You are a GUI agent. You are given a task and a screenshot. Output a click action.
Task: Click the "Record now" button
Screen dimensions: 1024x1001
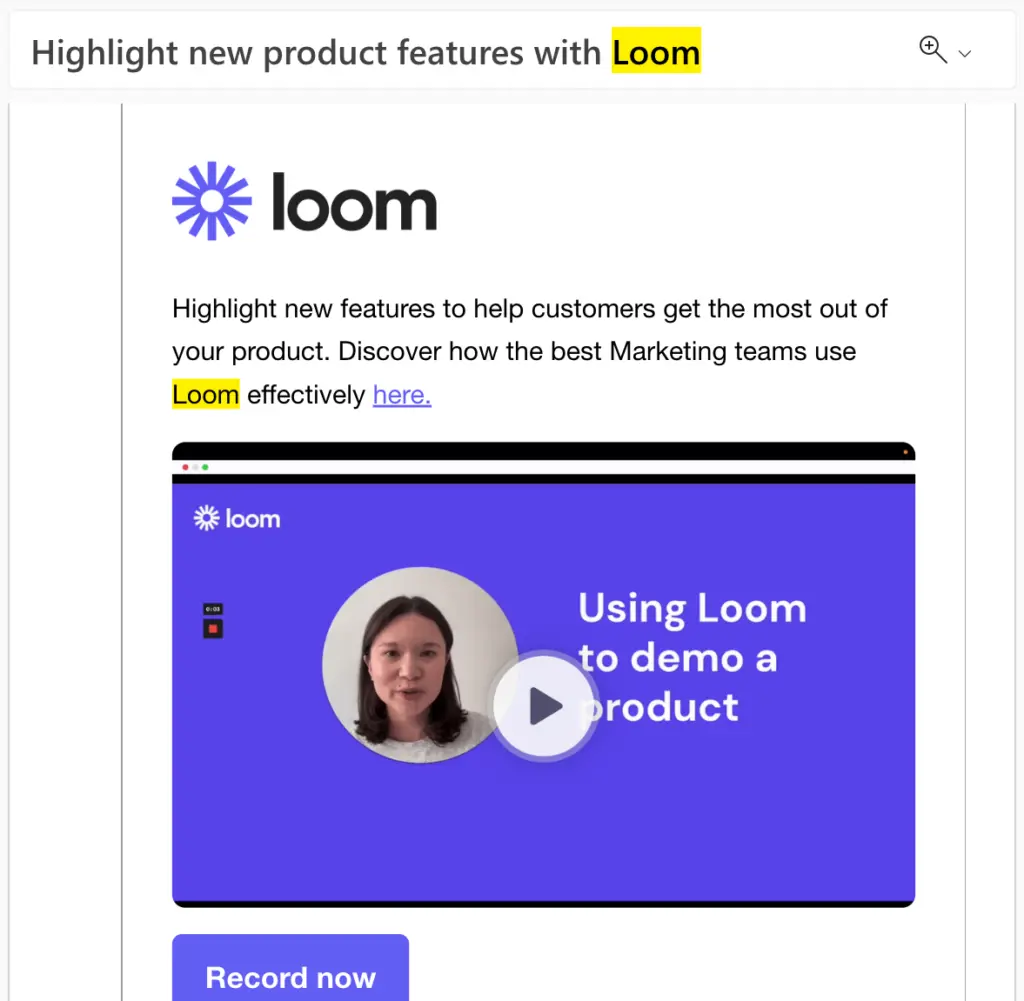pyautogui.click(x=290, y=978)
